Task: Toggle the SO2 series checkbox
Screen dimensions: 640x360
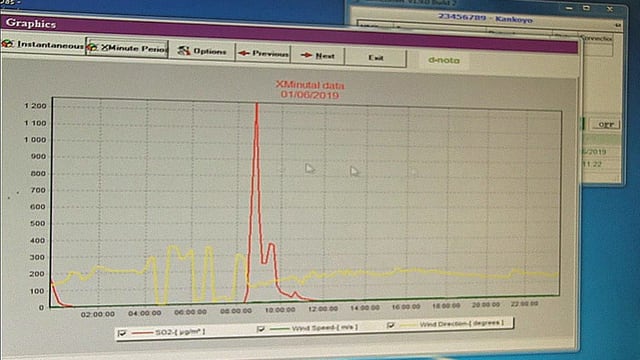Action: 122,333
